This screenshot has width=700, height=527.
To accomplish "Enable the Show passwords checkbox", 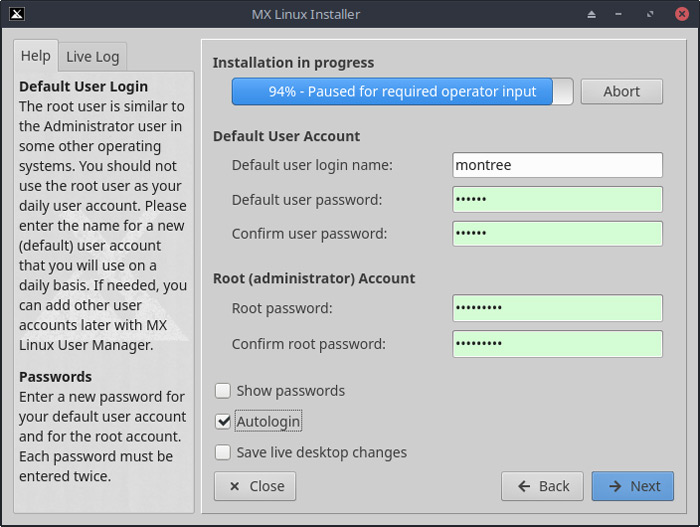I will (x=223, y=391).
